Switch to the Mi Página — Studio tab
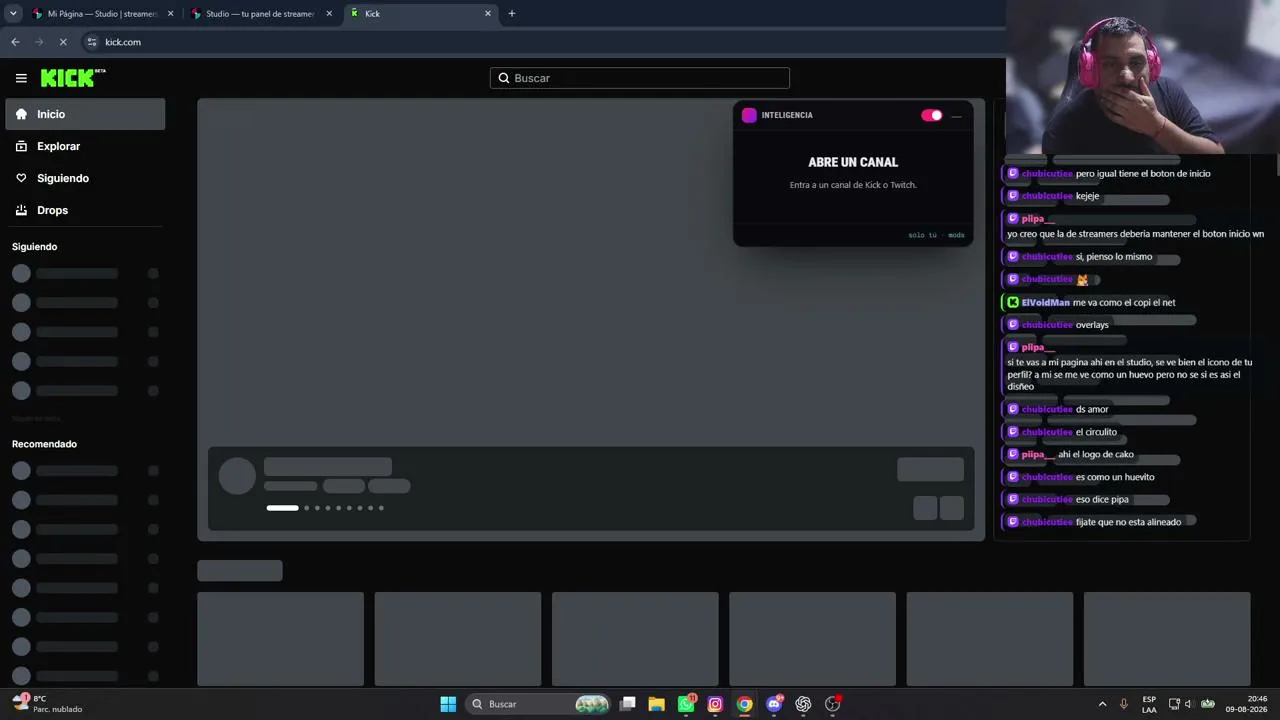 (103, 14)
